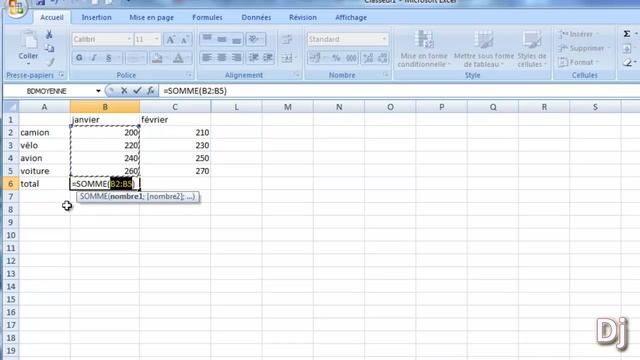
Task: Click nombre1 in SOMME function tooltip
Action: [126, 196]
